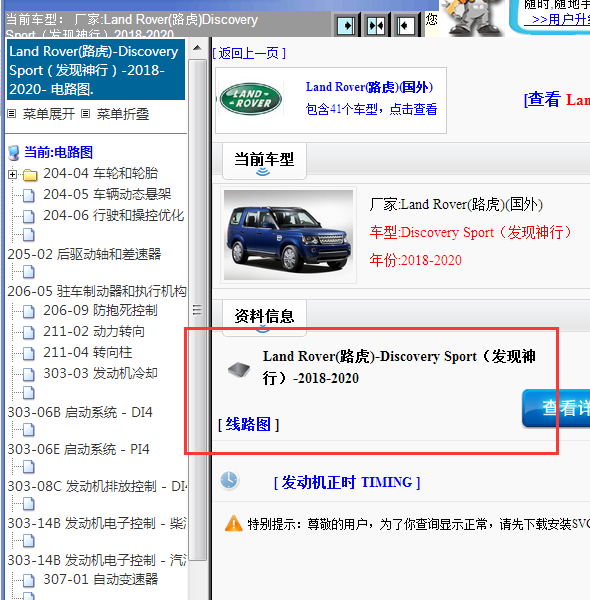The height and width of the screenshot is (600, 590).
Task: Click the mechanic cartoon mascot icon
Action: [x=471, y=17]
